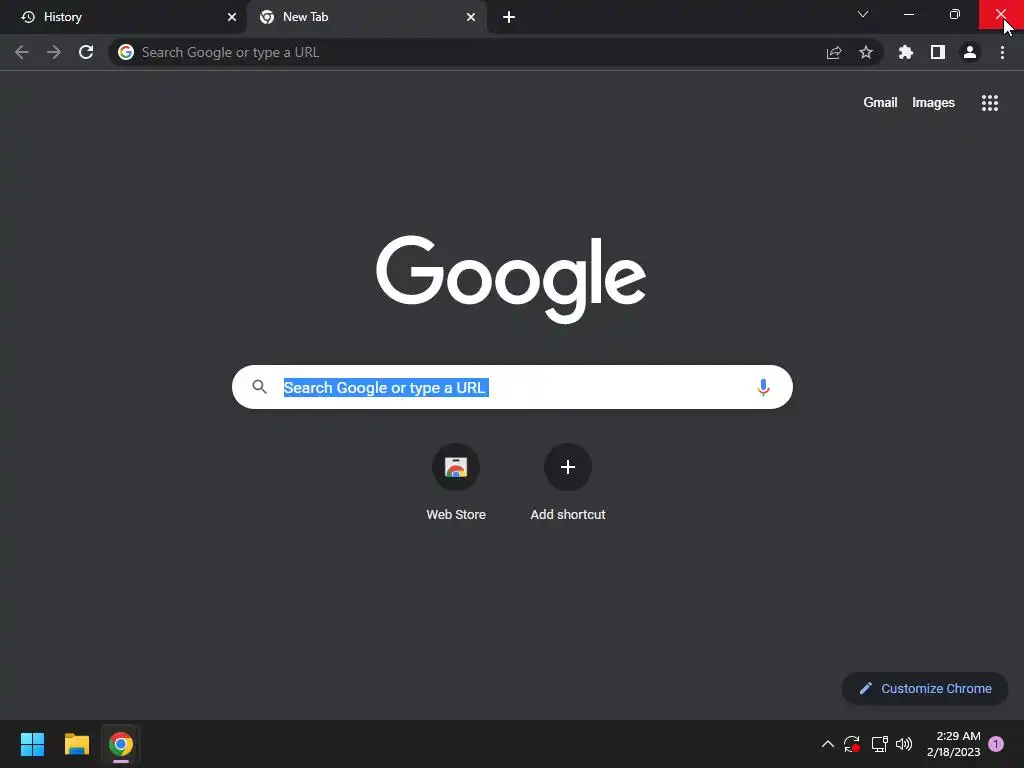Open the Extensions puzzle icon
This screenshot has width=1024, height=768.
click(906, 52)
